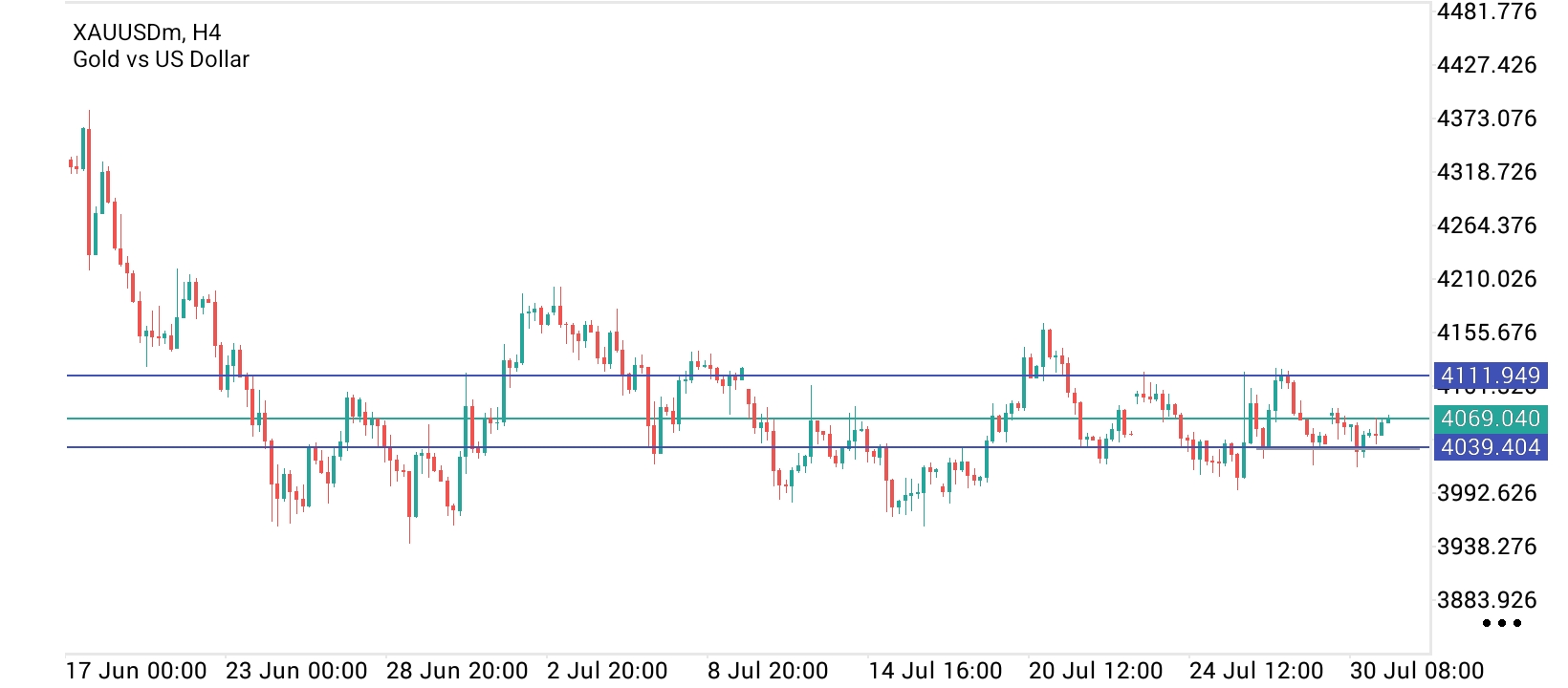Click the green current price line
This screenshot has width=1568, height=688.
(748, 419)
